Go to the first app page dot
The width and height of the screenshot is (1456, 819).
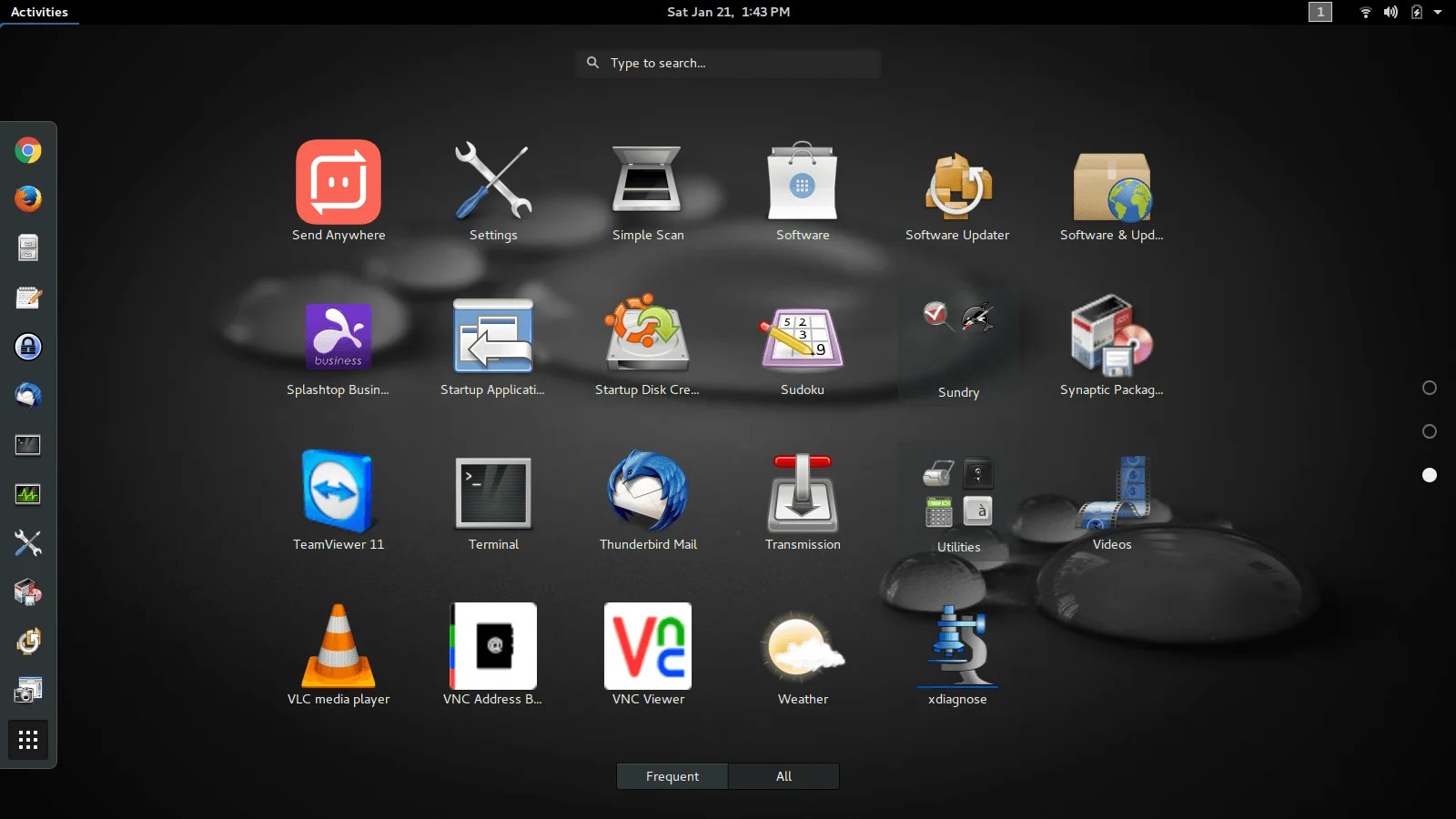1430,388
